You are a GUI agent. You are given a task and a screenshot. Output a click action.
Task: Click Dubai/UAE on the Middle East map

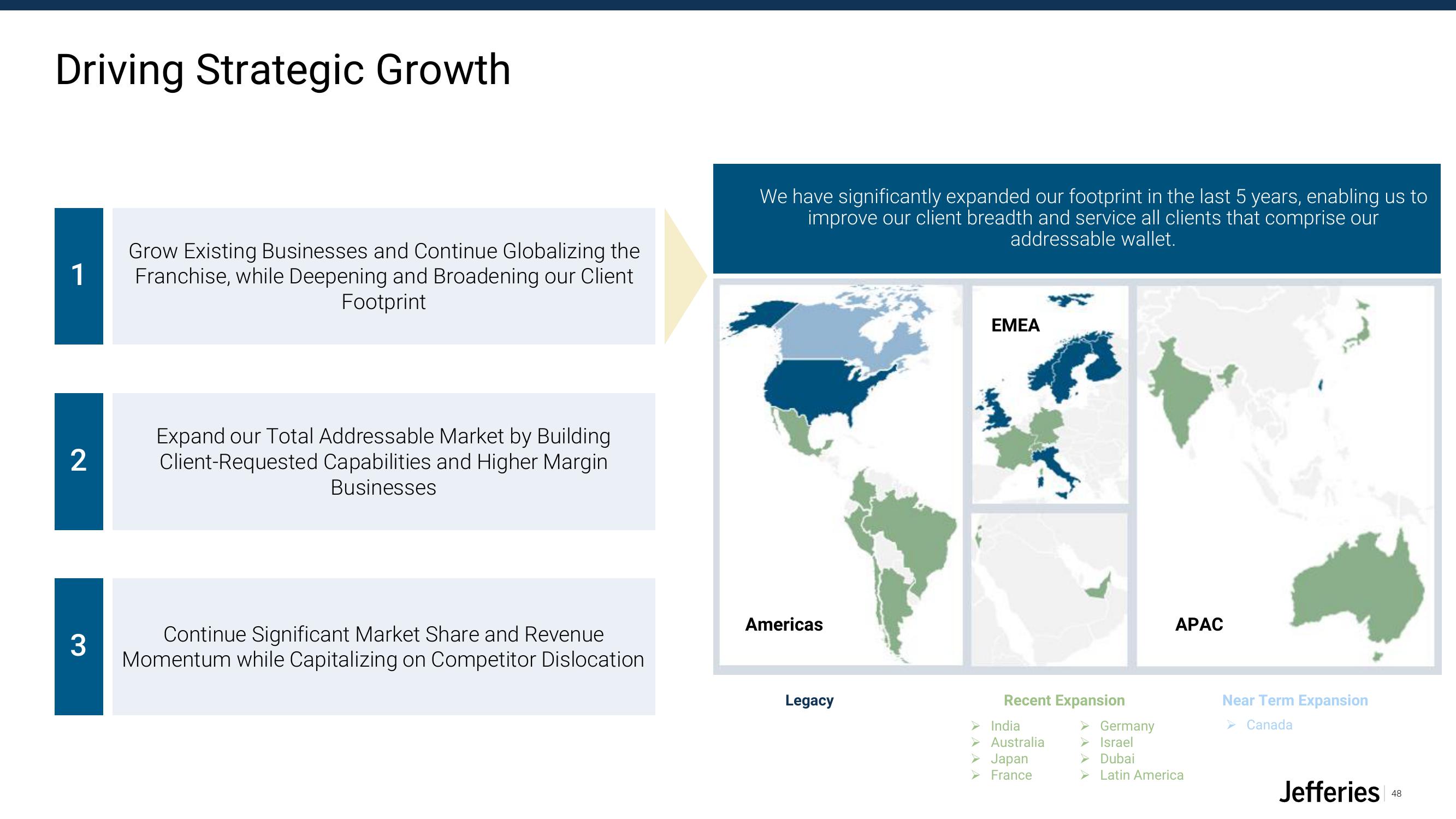click(x=1099, y=588)
